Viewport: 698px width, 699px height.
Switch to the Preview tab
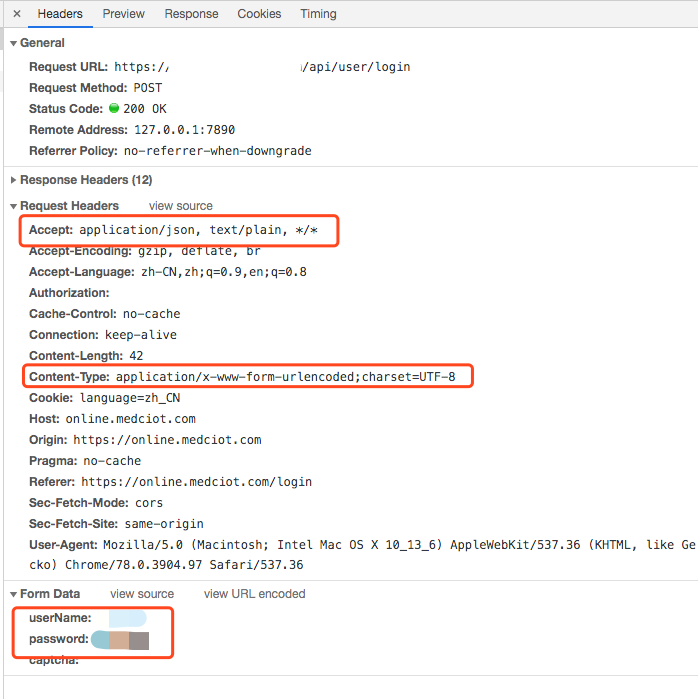coord(123,14)
